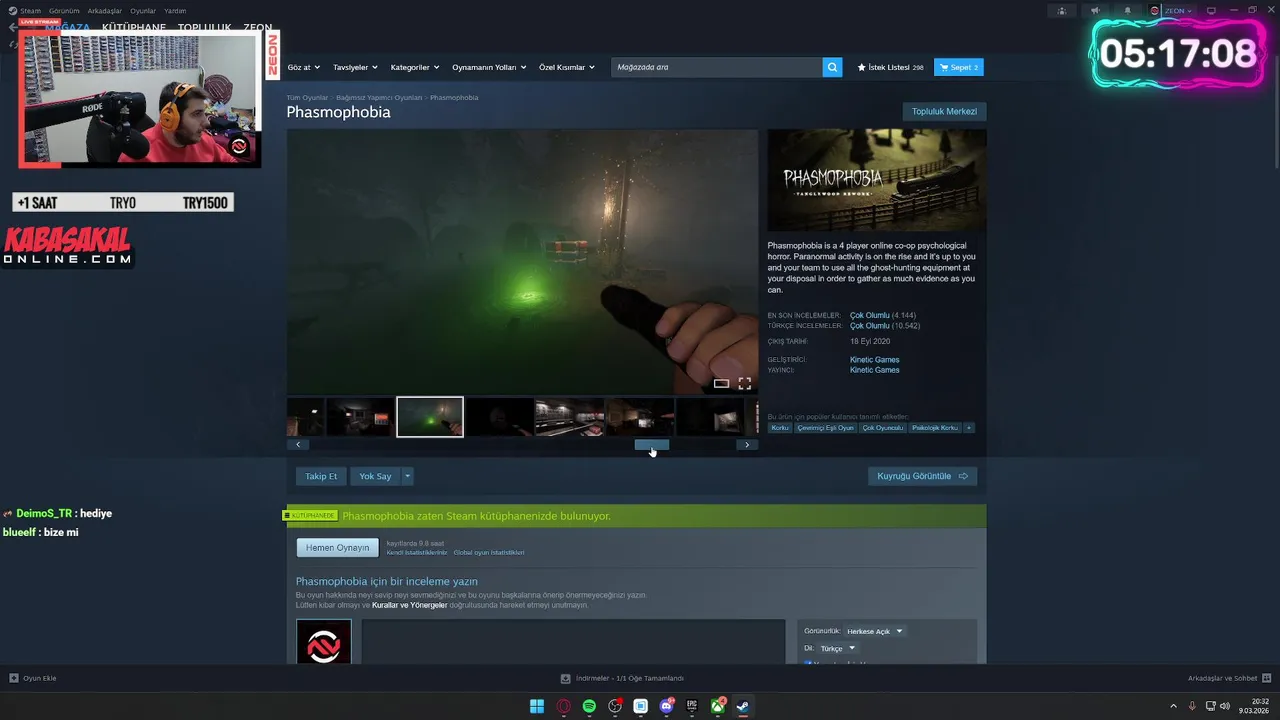
Task: Click the thumbnail strip scrollbar handle
Action: click(x=652, y=445)
